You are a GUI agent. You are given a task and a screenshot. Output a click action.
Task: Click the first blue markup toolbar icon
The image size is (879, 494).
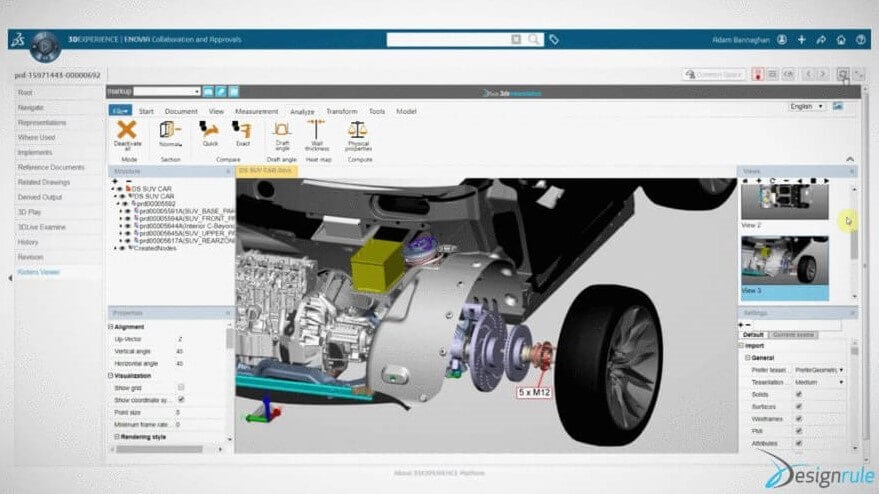[x=208, y=91]
